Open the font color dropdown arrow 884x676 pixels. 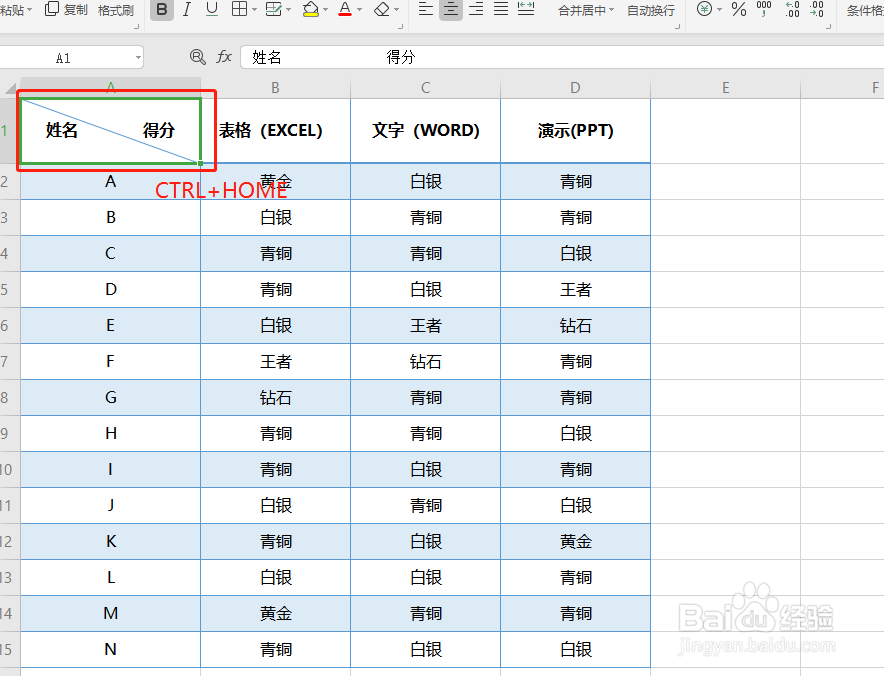(x=358, y=11)
